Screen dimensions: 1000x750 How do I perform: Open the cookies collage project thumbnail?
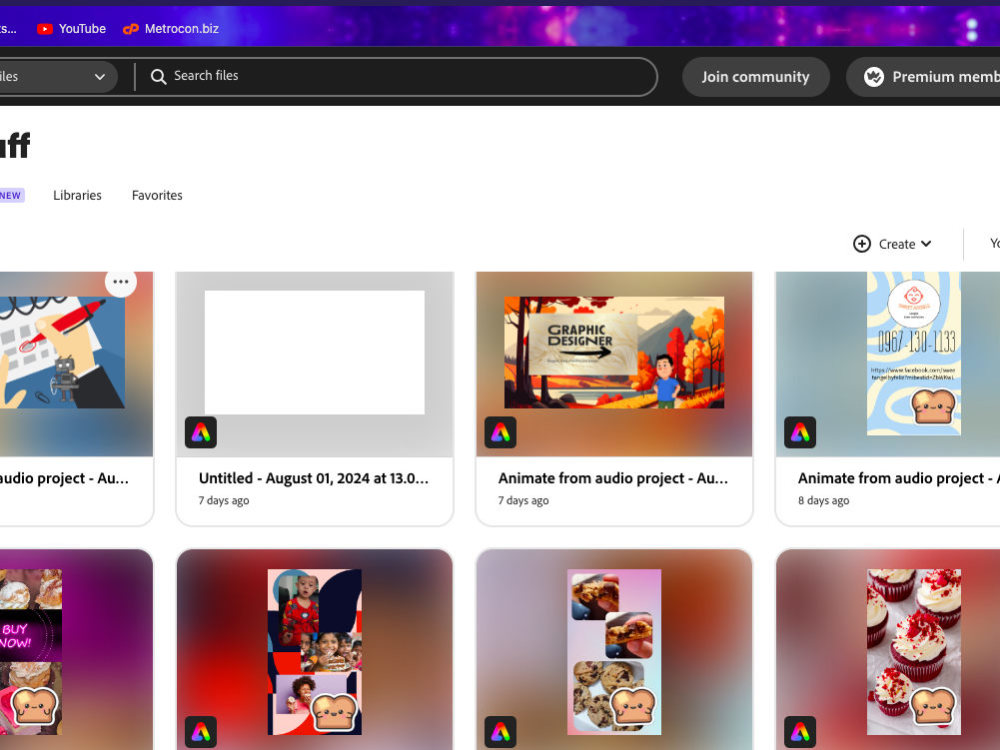pyautogui.click(x=614, y=652)
